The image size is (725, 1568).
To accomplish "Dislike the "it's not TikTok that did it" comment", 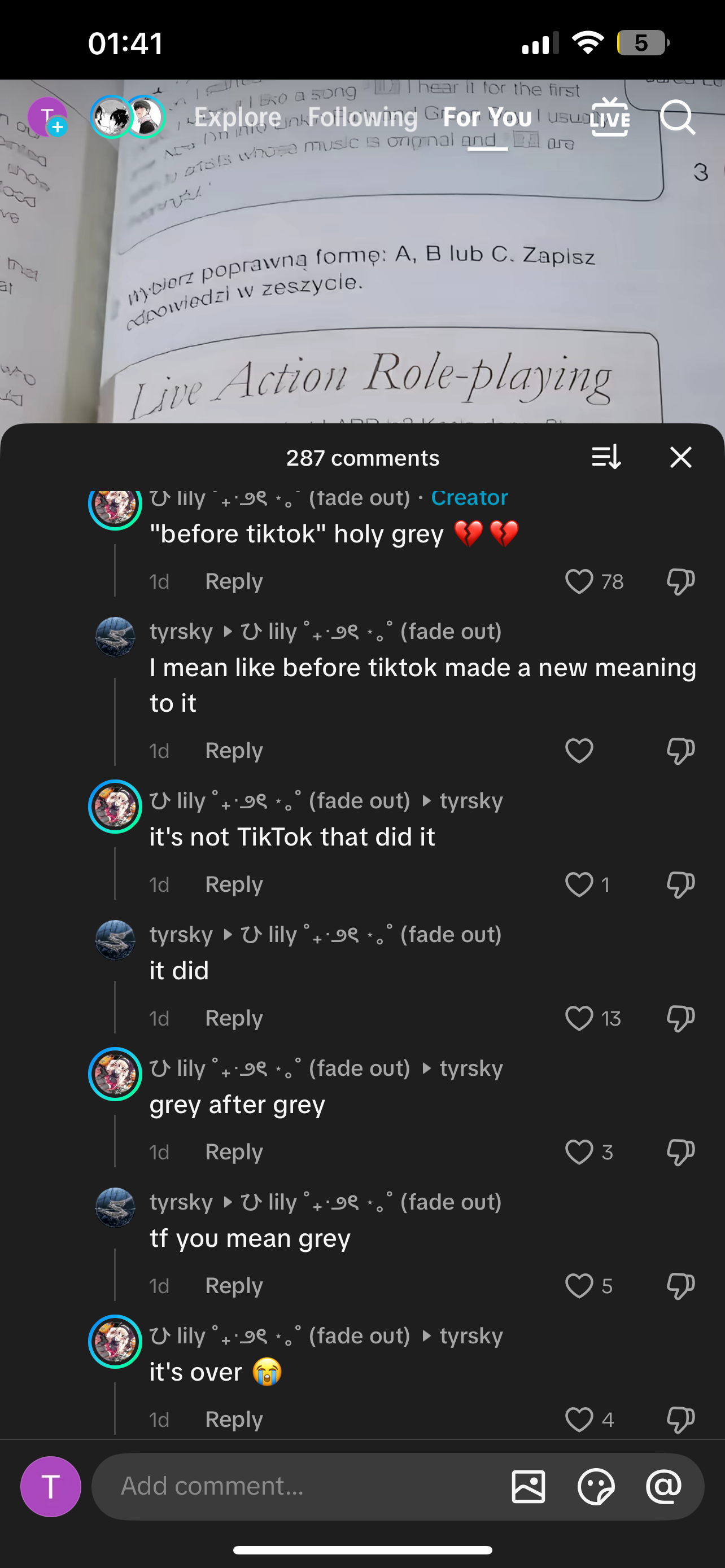I will (x=680, y=884).
